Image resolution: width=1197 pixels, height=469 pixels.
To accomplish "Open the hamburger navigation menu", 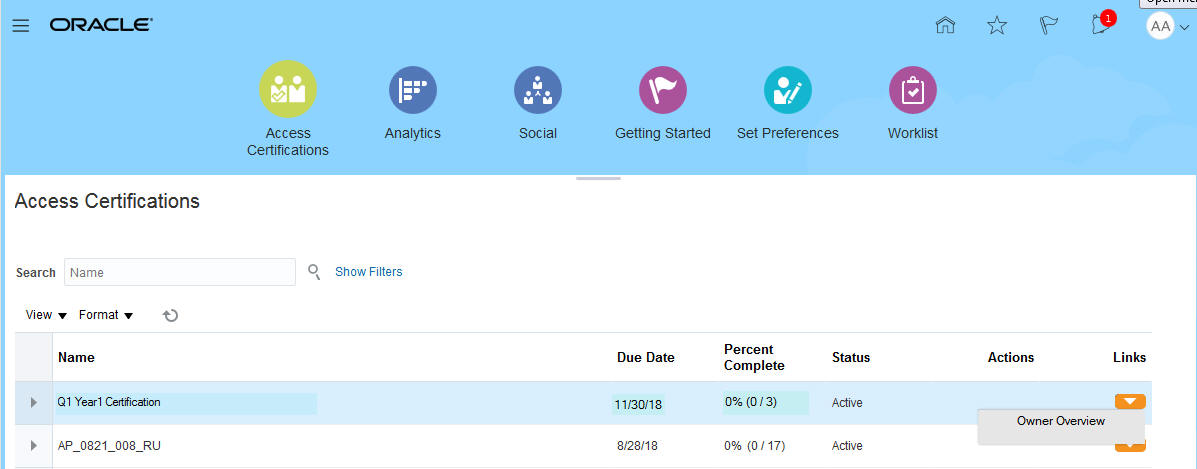I will [x=20, y=25].
